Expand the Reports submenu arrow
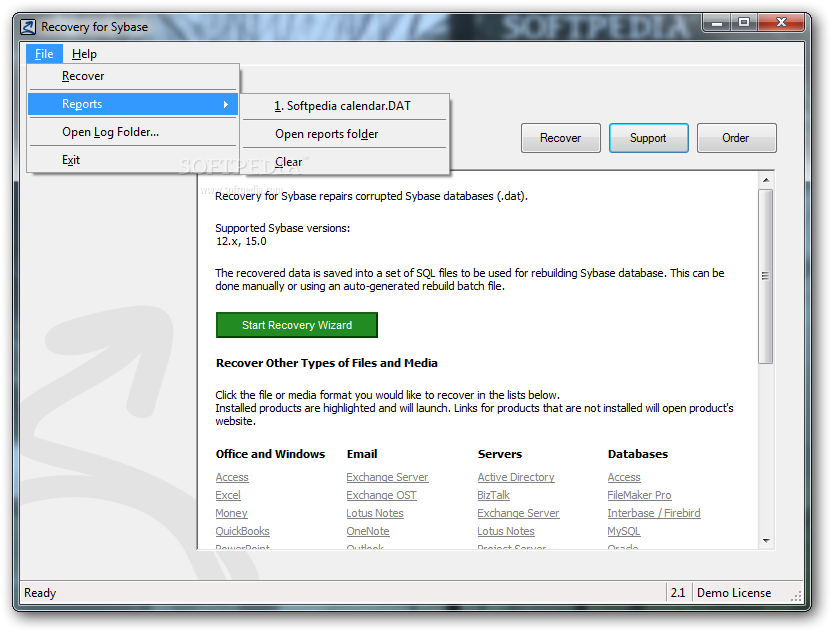The height and width of the screenshot is (632, 832). tap(226, 105)
